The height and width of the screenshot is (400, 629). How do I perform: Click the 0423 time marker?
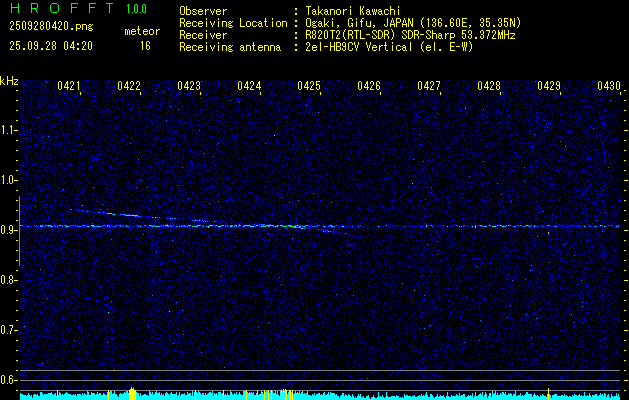[x=189, y=87]
